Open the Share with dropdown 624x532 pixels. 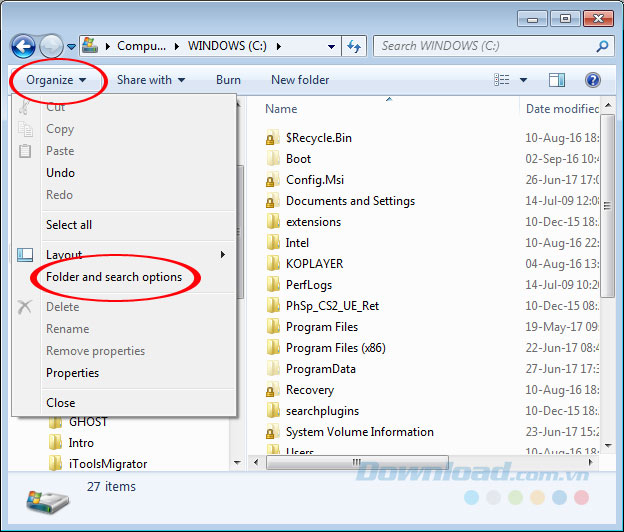151,80
